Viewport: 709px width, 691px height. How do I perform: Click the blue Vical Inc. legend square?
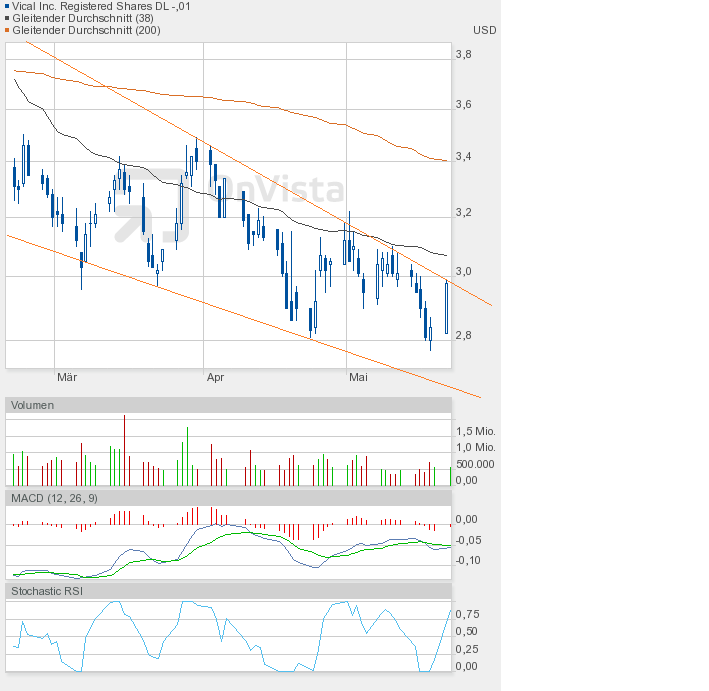coord(8,6)
